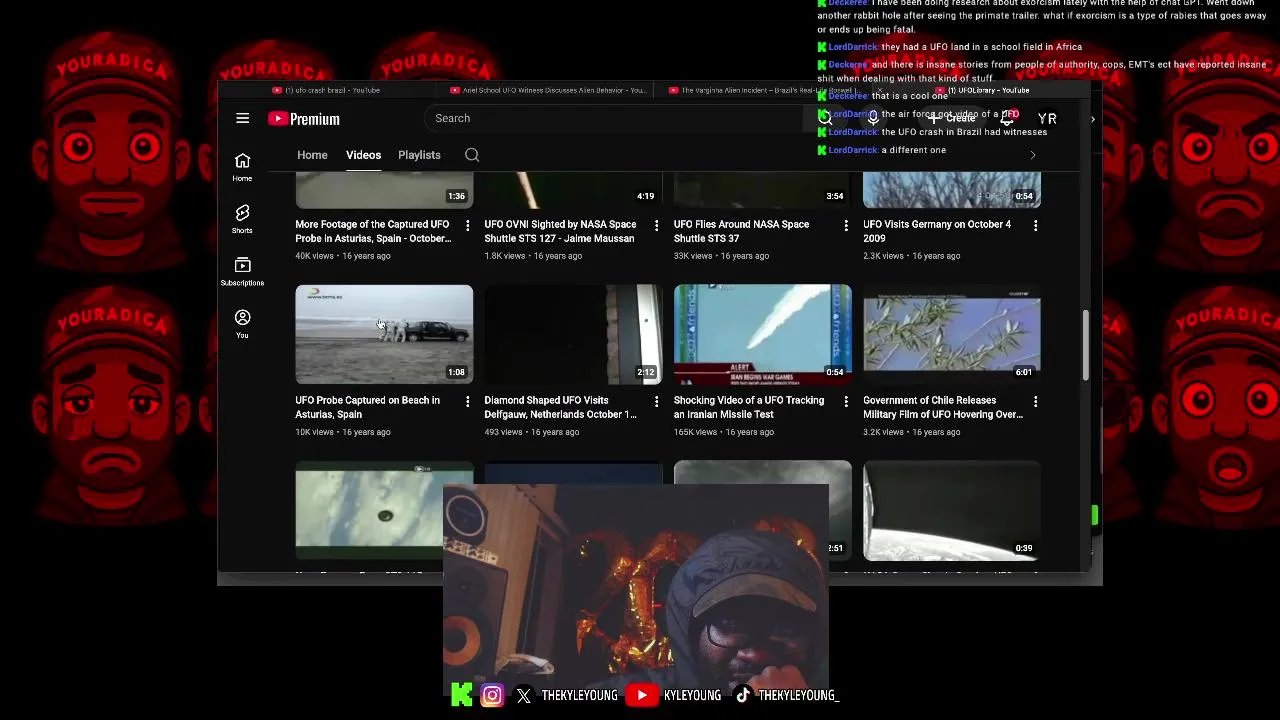This screenshot has height=720, width=1280.
Task: Open video title More Footage of the Captured UFO Probe
Action: tap(373, 232)
